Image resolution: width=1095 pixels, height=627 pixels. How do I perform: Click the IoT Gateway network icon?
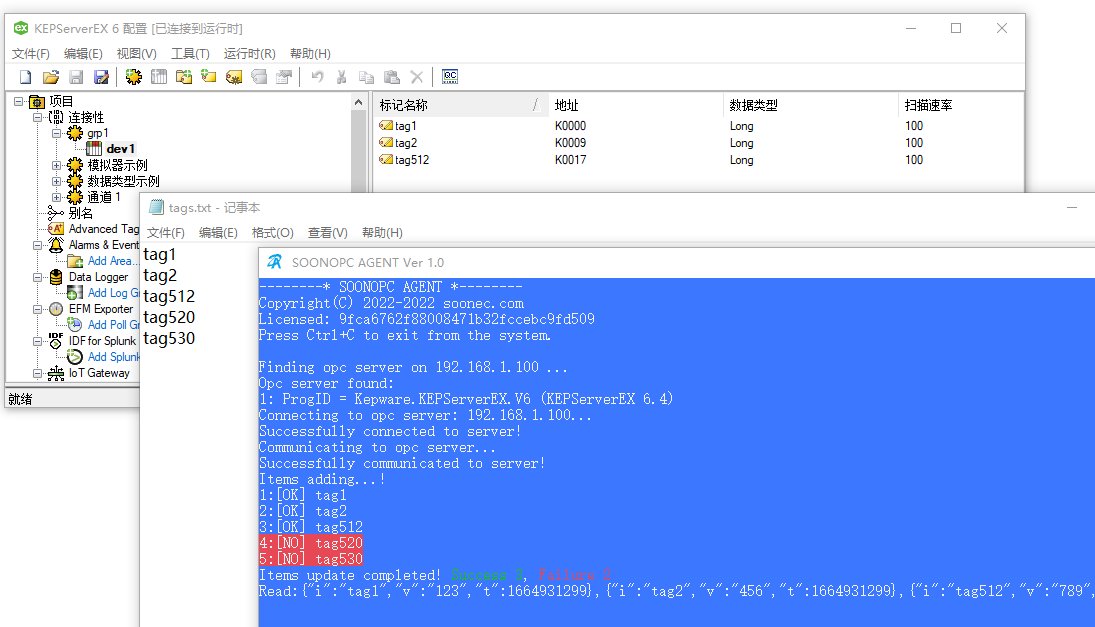56,373
